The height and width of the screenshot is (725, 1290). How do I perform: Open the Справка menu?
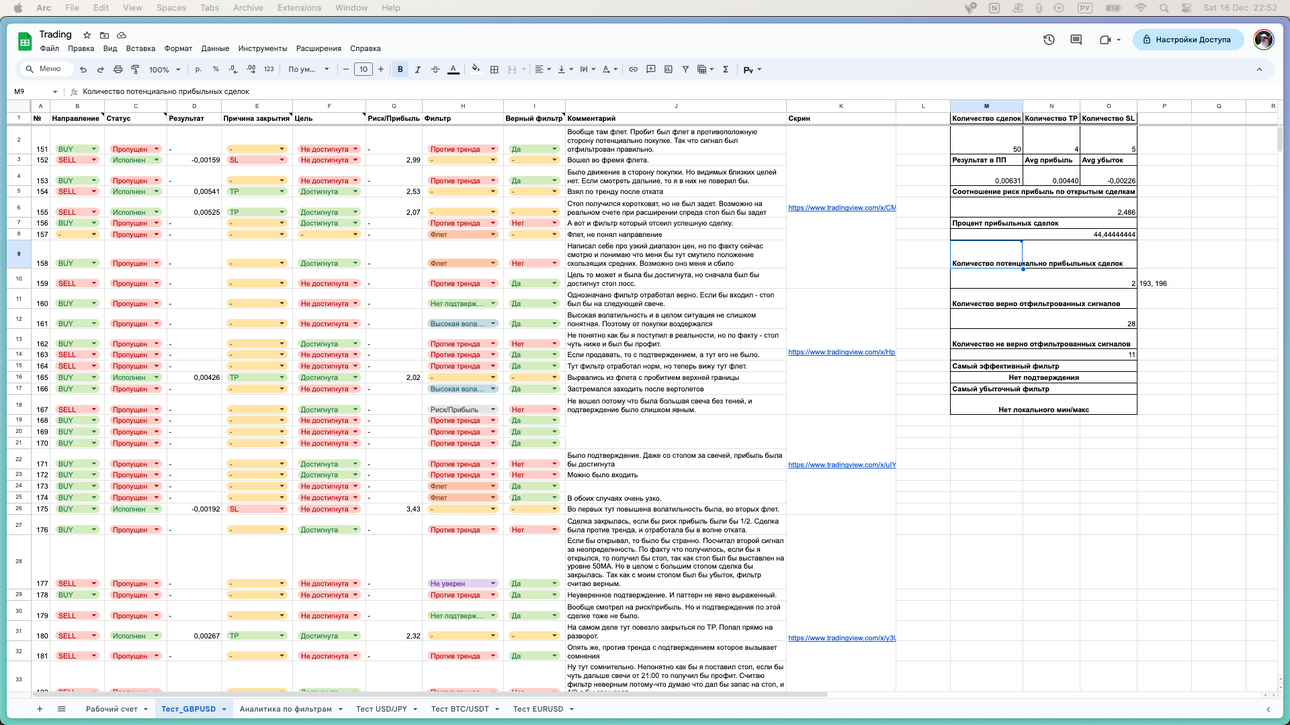click(365, 48)
